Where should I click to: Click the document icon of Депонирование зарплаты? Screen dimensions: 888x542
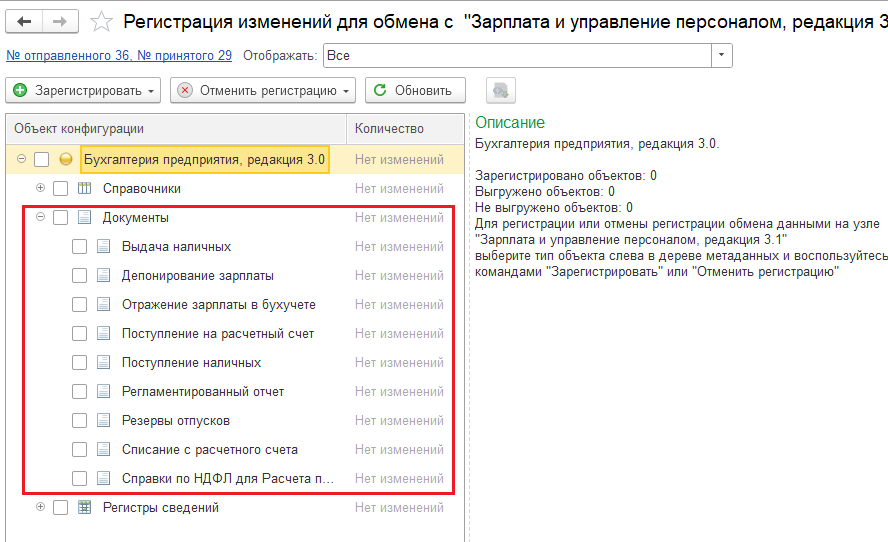tap(103, 275)
